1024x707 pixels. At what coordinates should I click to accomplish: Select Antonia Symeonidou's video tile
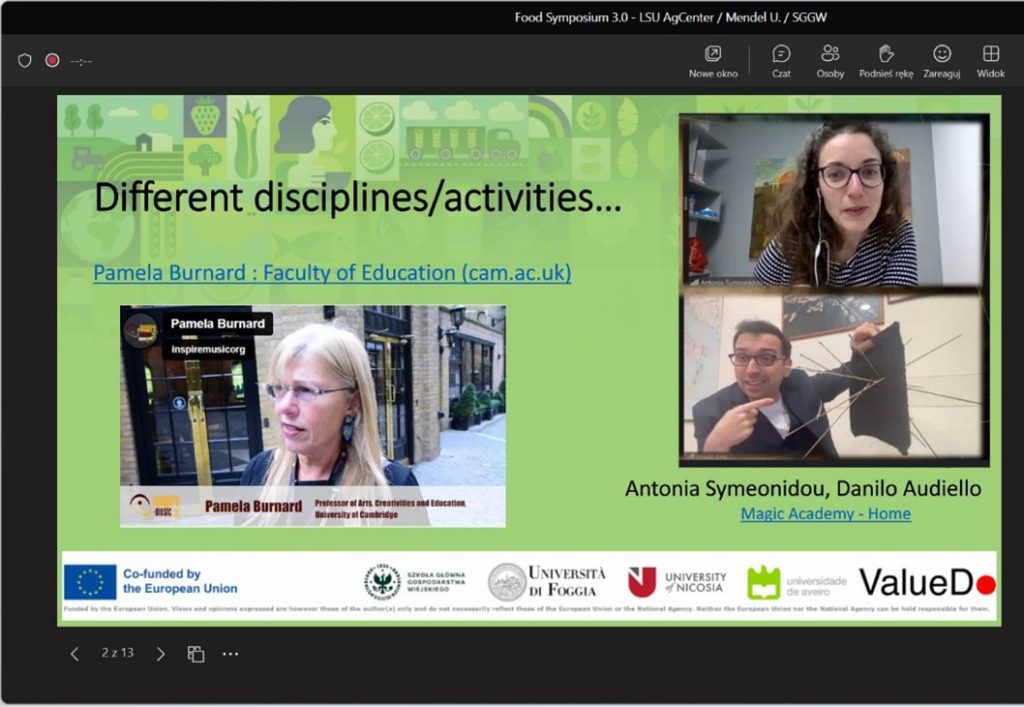833,201
